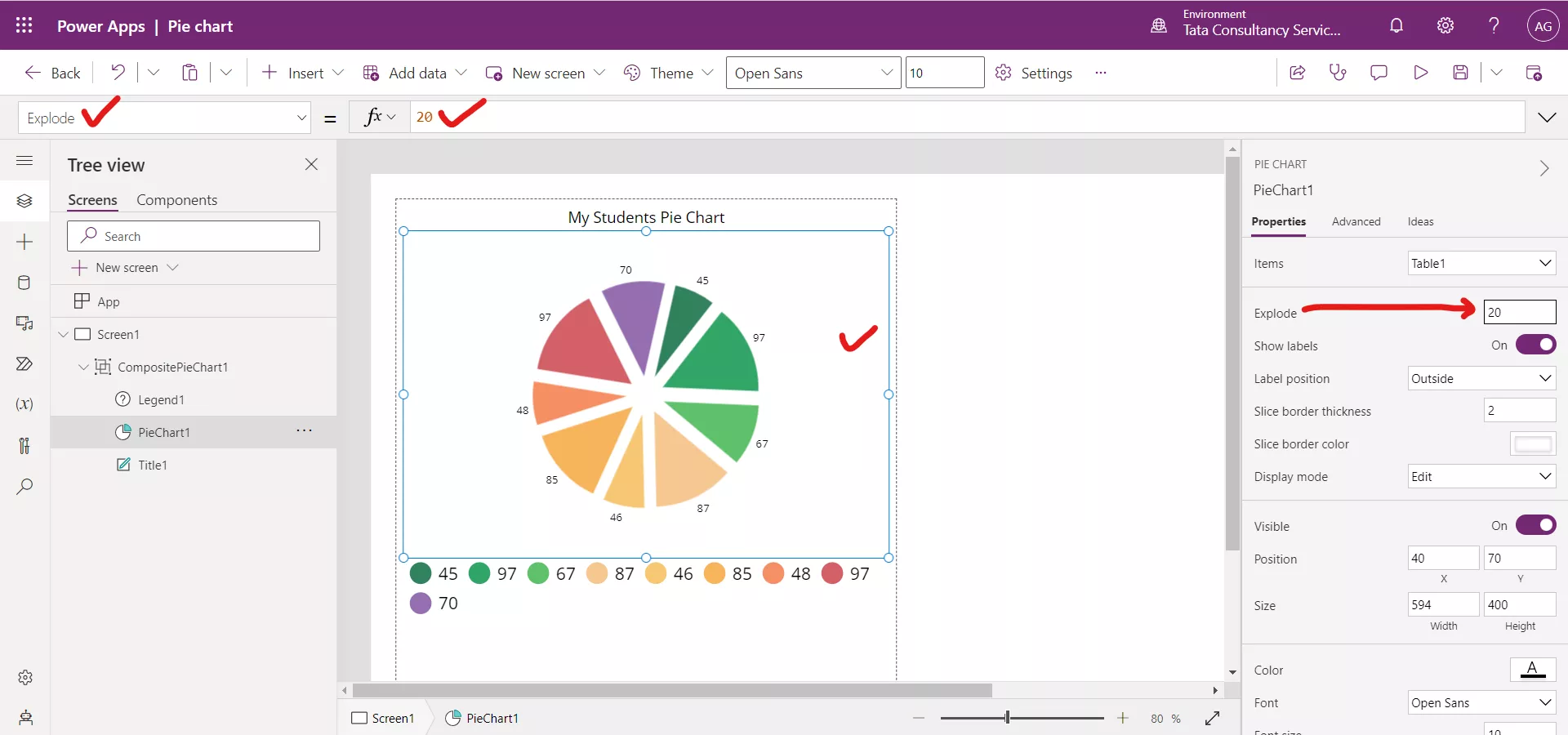Save the app using the save icon
This screenshot has width=1568, height=735.
coord(1461,72)
